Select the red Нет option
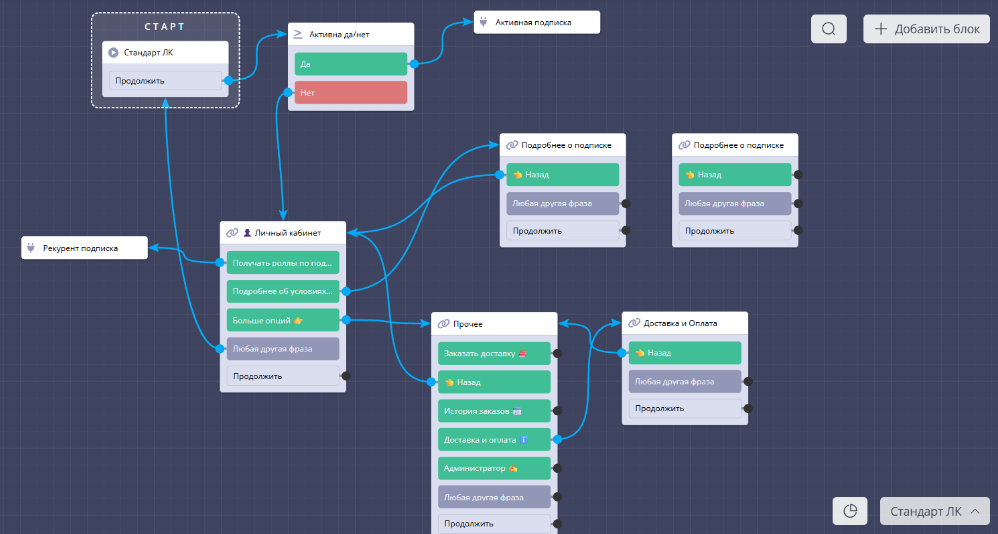Image resolution: width=998 pixels, height=534 pixels. (x=350, y=93)
